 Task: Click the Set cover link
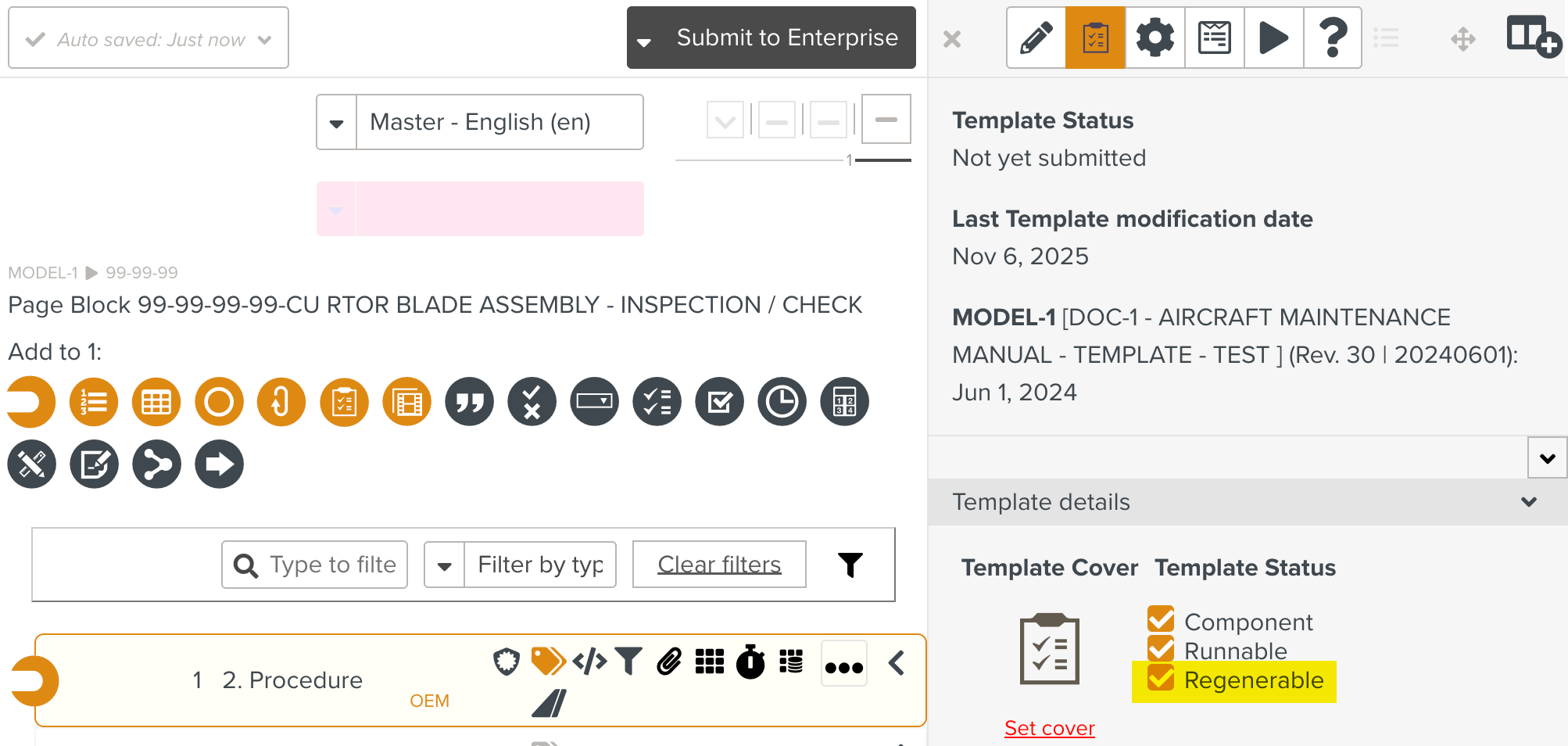(x=1049, y=728)
